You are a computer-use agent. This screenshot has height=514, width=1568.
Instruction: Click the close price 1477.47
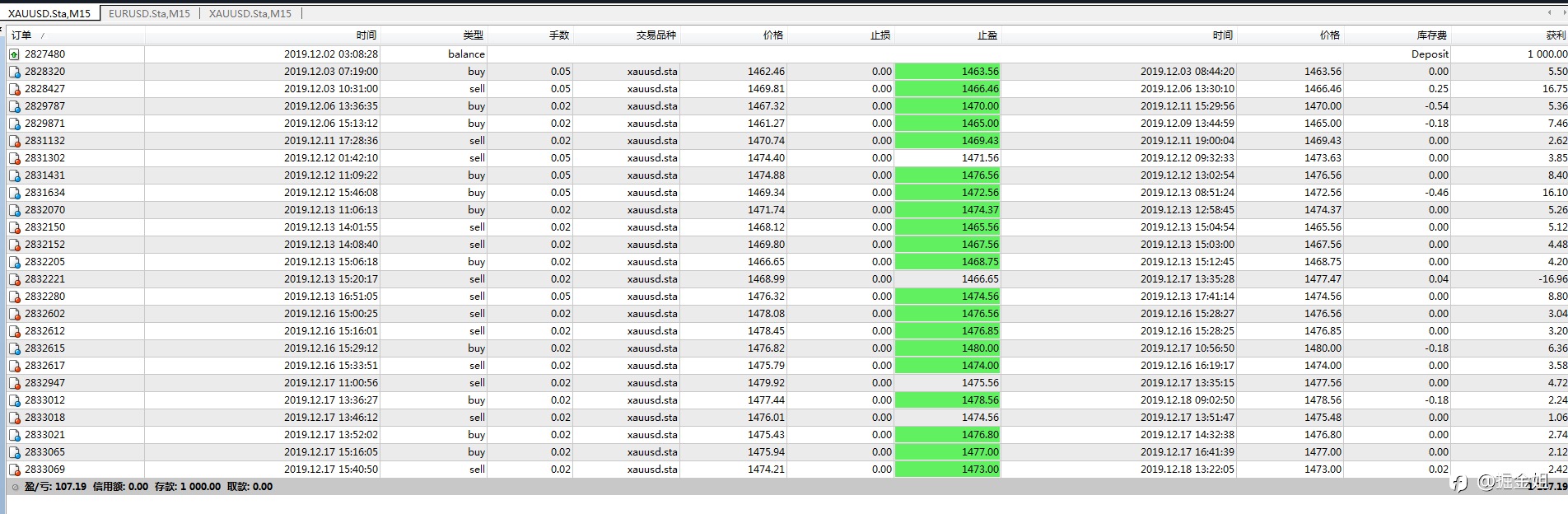1323,279
